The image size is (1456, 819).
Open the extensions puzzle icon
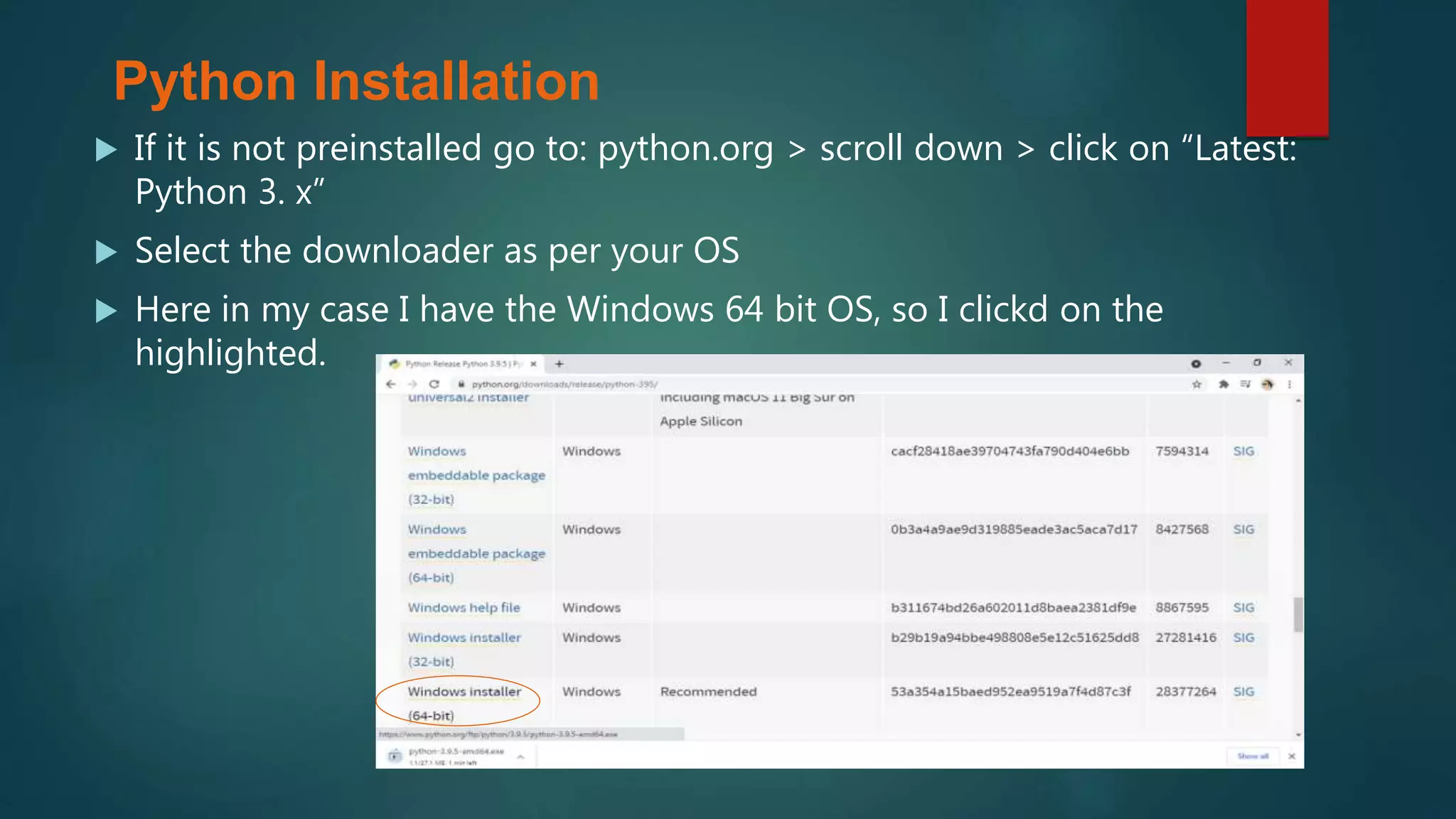1224,385
